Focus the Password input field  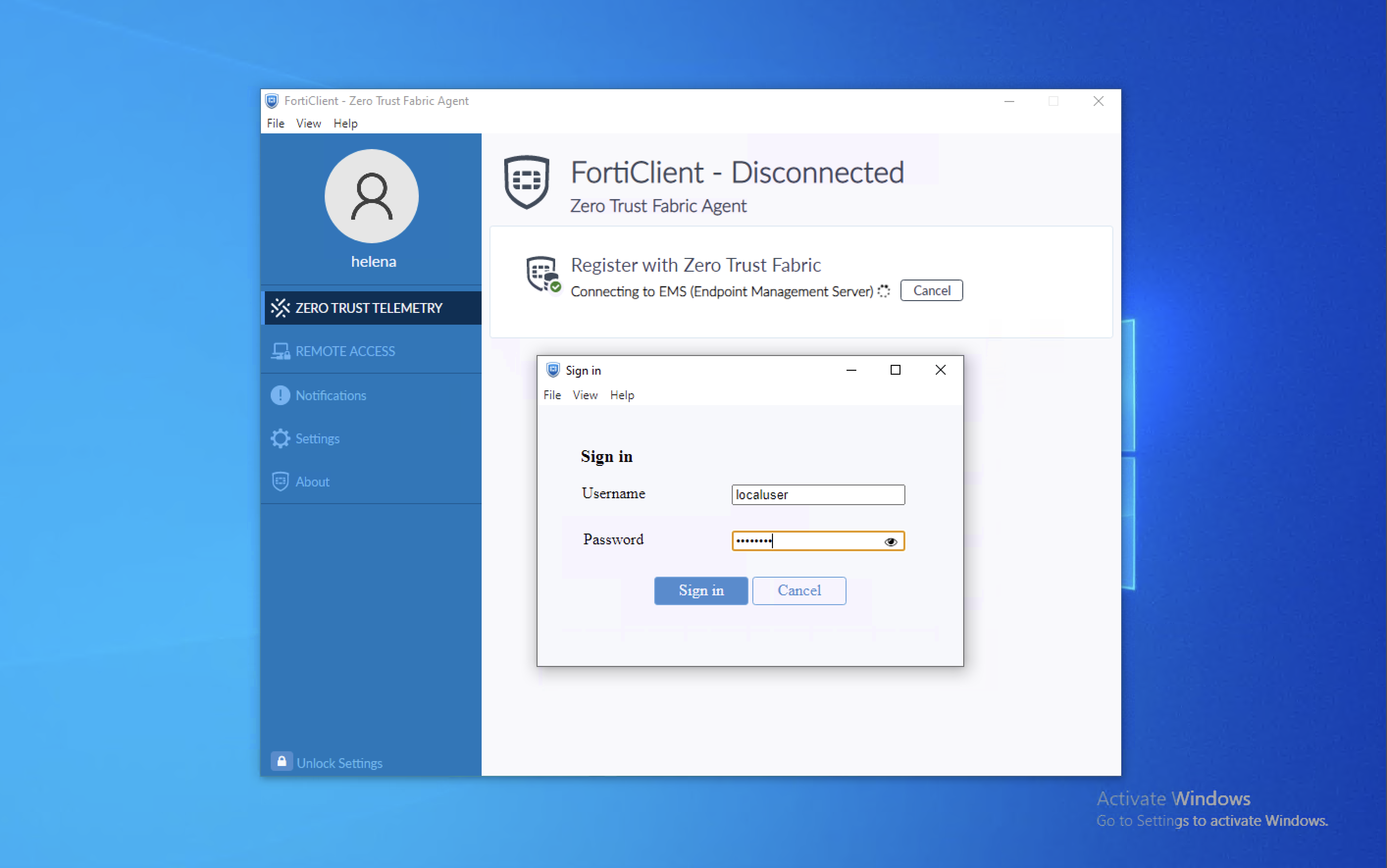818,541
